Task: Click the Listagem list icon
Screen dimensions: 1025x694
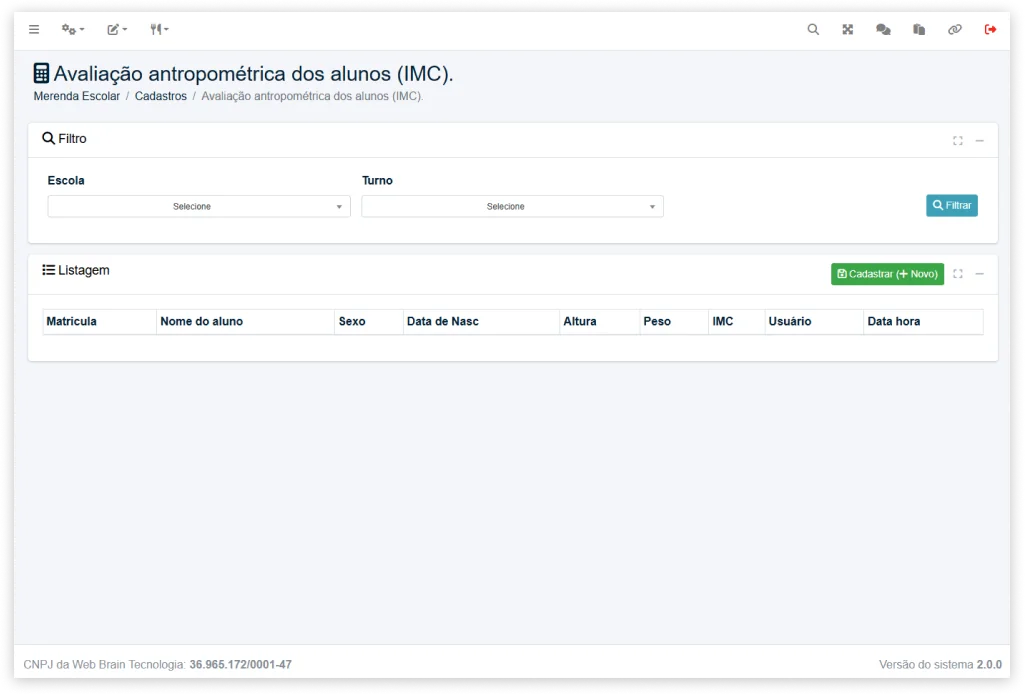Action: (x=48, y=270)
